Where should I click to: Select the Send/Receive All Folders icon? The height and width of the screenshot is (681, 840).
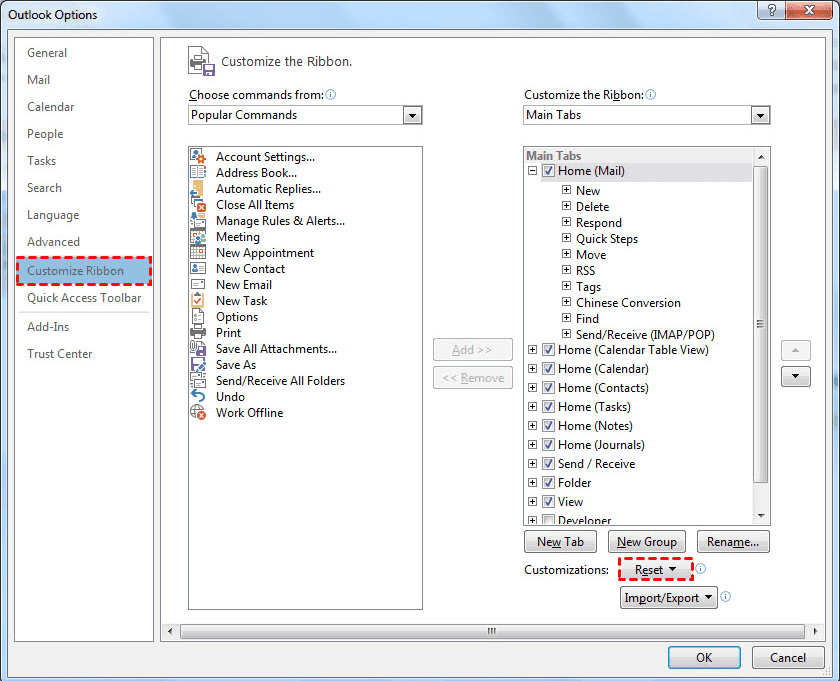pyautogui.click(x=198, y=380)
